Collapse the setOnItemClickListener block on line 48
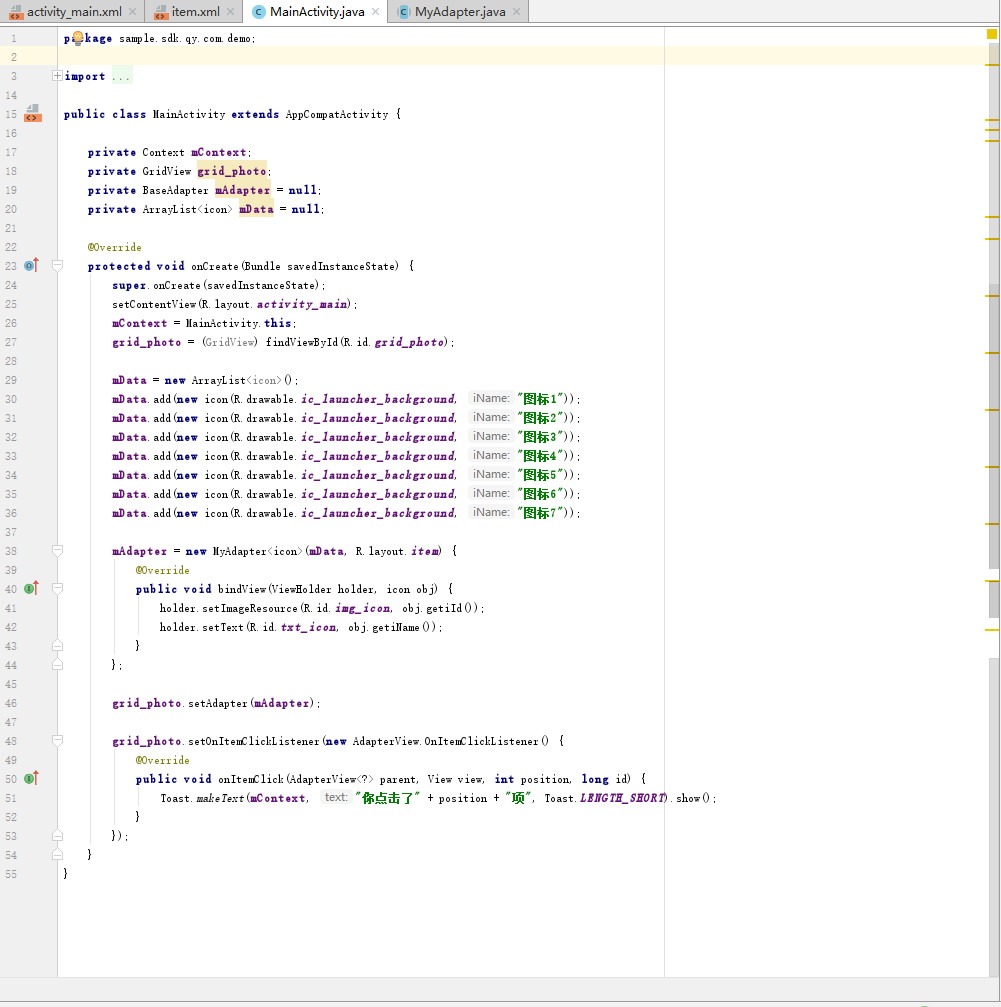This screenshot has width=1001, height=1007. coord(58,741)
